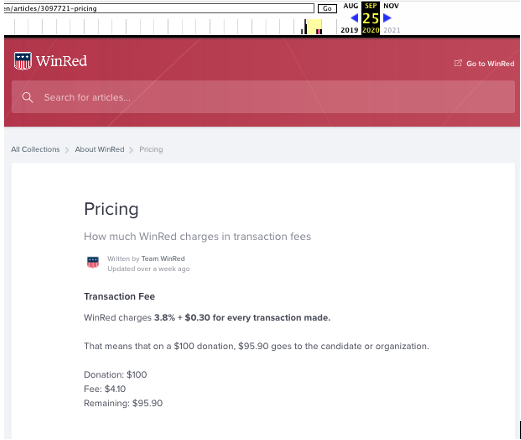This screenshot has width=521, height=440.
Task: Open the About WinRed breadcrumb
Action: pyautogui.click(x=99, y=149)
